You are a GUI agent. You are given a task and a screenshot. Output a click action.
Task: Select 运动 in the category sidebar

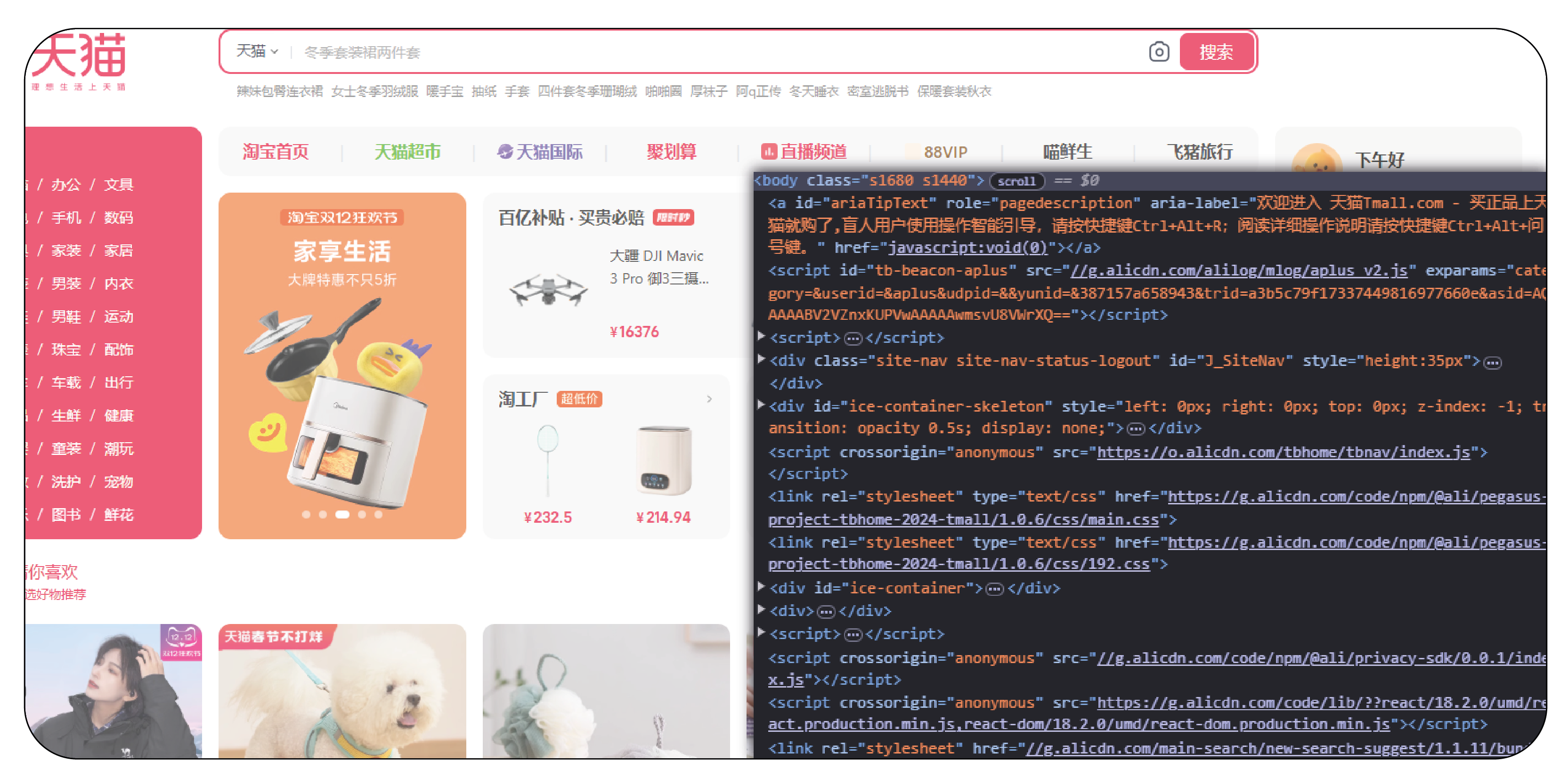119,316
